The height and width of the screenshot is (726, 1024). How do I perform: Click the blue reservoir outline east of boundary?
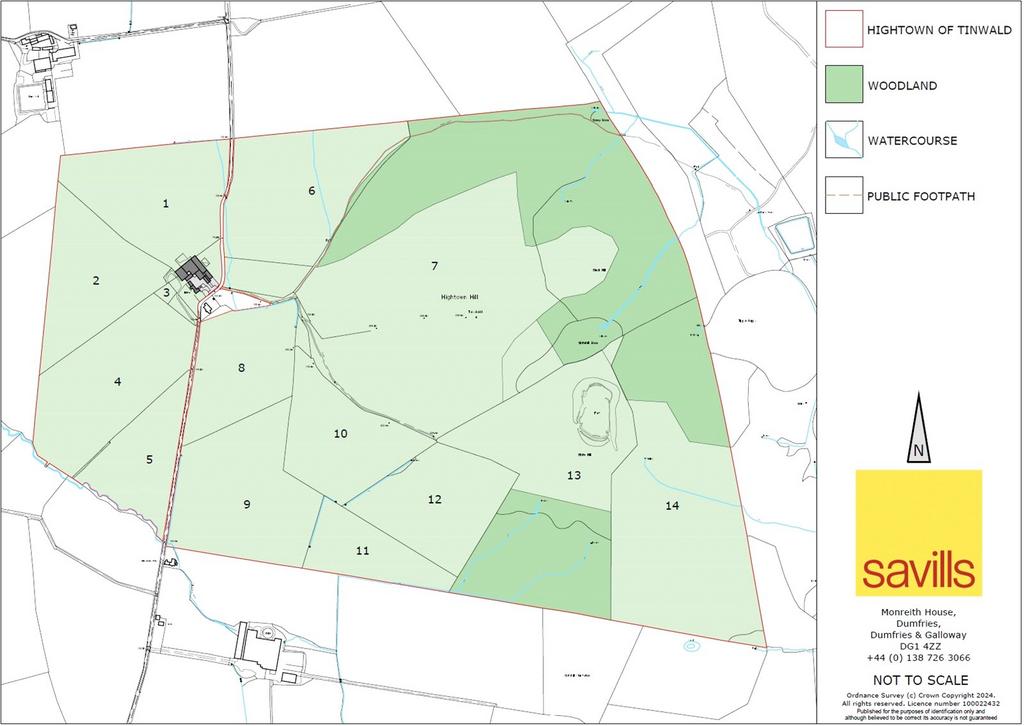(793, 234)
